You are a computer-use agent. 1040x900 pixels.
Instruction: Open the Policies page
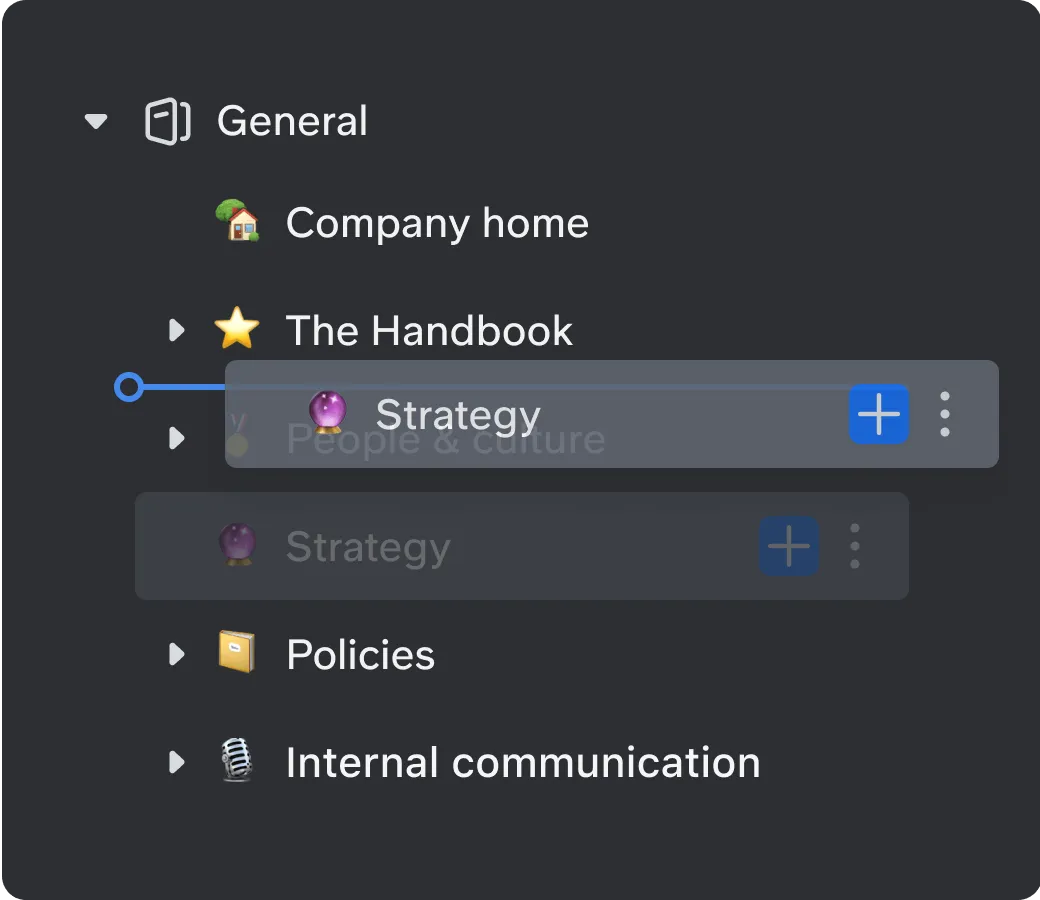click(x=361, y=655)
